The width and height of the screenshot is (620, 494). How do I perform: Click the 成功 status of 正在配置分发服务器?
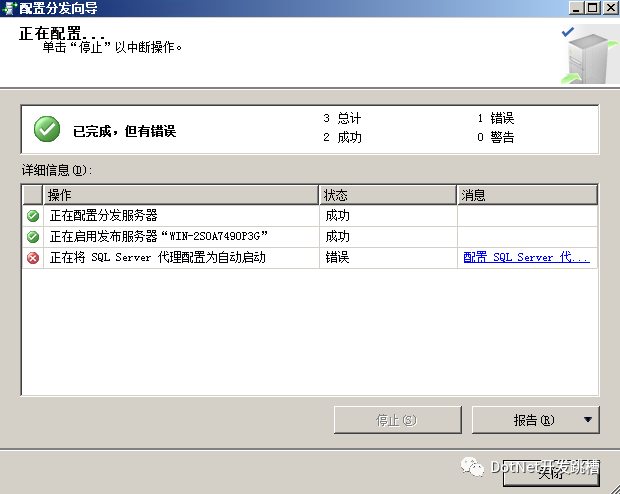pyautogui.click(x=337, y=216)
